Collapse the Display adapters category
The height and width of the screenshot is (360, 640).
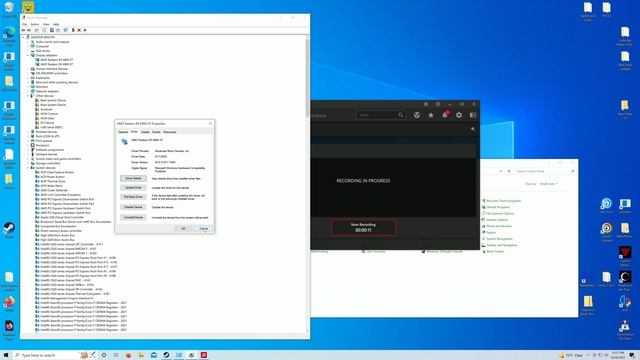28,55
